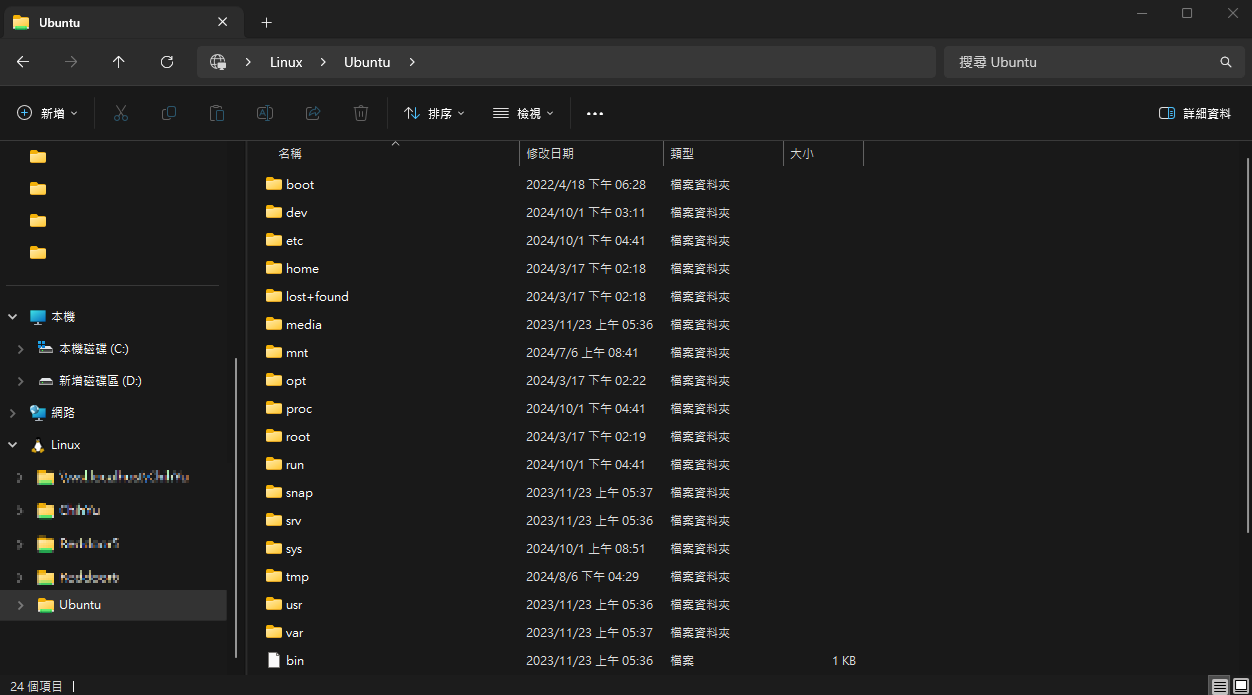Select 本機磁碟 (C:) in the sidebar
Viewport: 1252px width, 695px height.
pos(94,349)
